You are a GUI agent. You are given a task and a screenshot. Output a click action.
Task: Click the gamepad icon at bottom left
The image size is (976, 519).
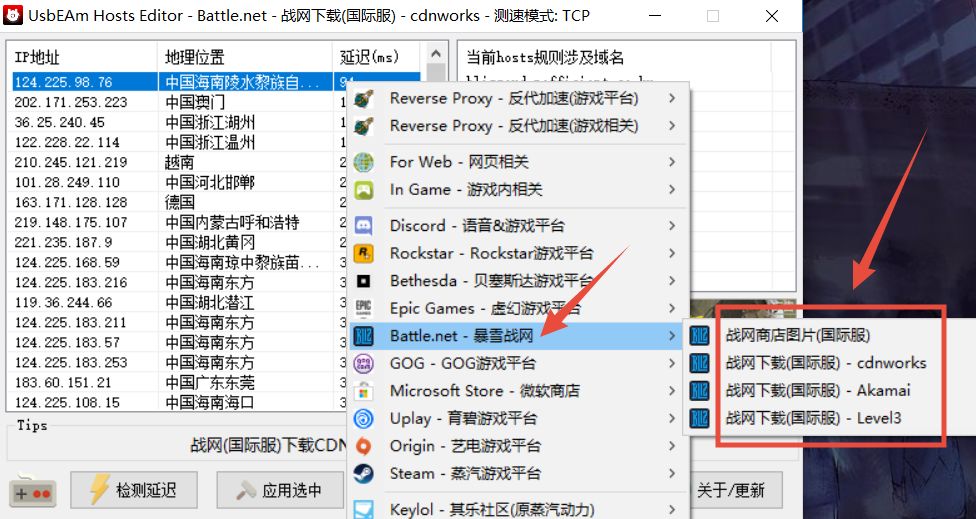click(33, 491)
